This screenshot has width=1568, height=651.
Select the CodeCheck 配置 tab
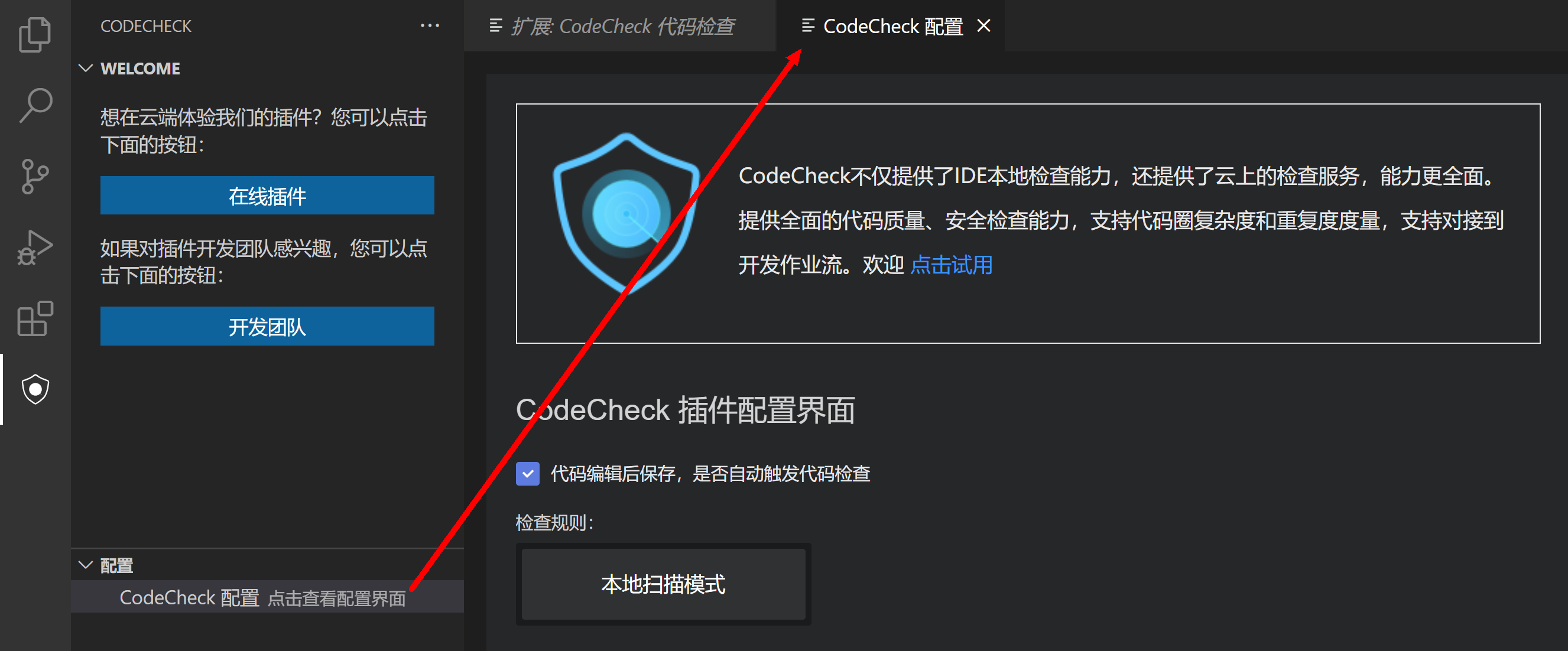tap(882, 26)
